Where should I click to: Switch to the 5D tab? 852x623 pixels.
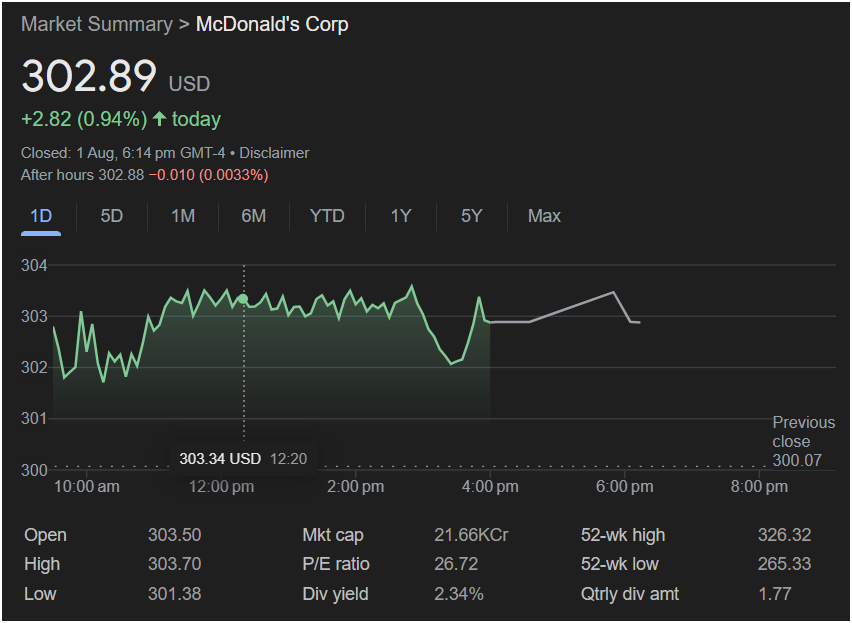[x=112, y=216]
